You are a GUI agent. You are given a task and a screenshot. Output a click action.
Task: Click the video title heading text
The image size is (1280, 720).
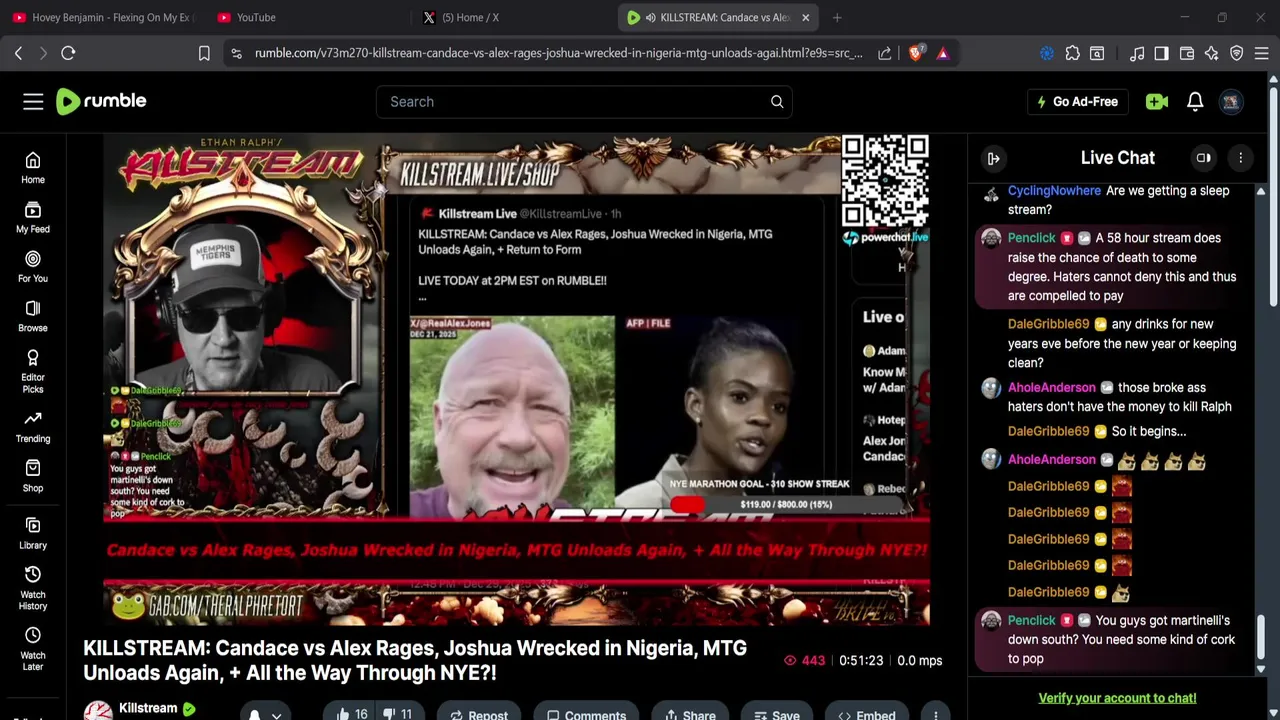415,660
